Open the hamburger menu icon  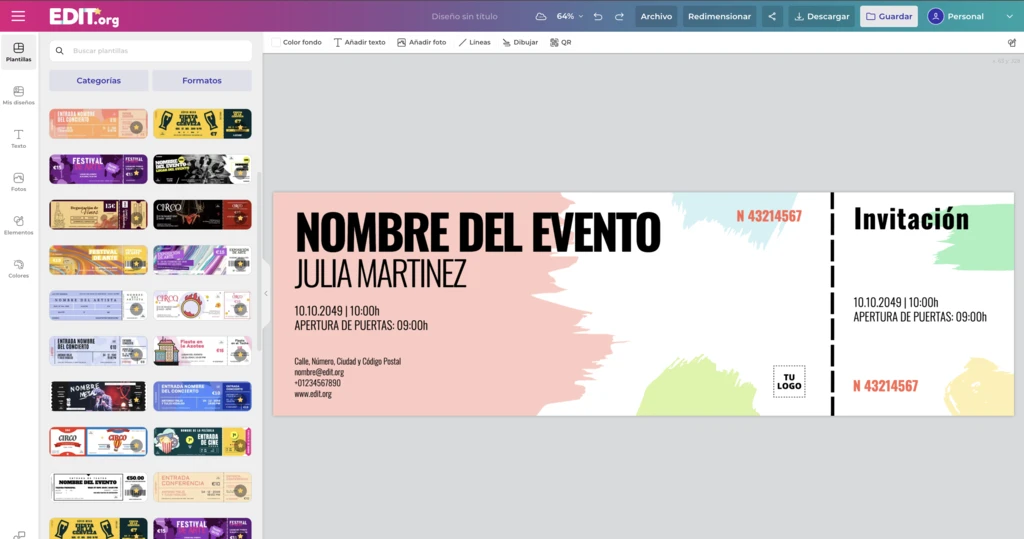(18, 16)
